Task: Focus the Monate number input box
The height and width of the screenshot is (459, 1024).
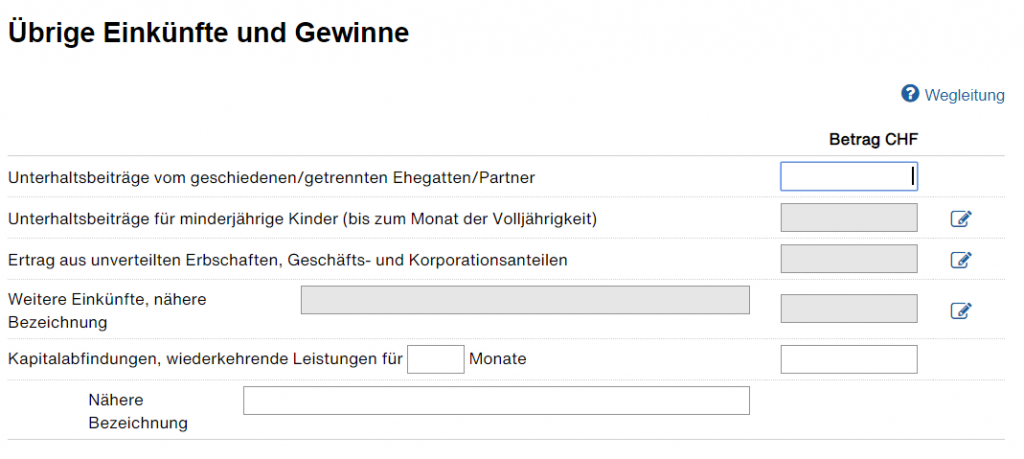Action: click(x=436, y=359)
